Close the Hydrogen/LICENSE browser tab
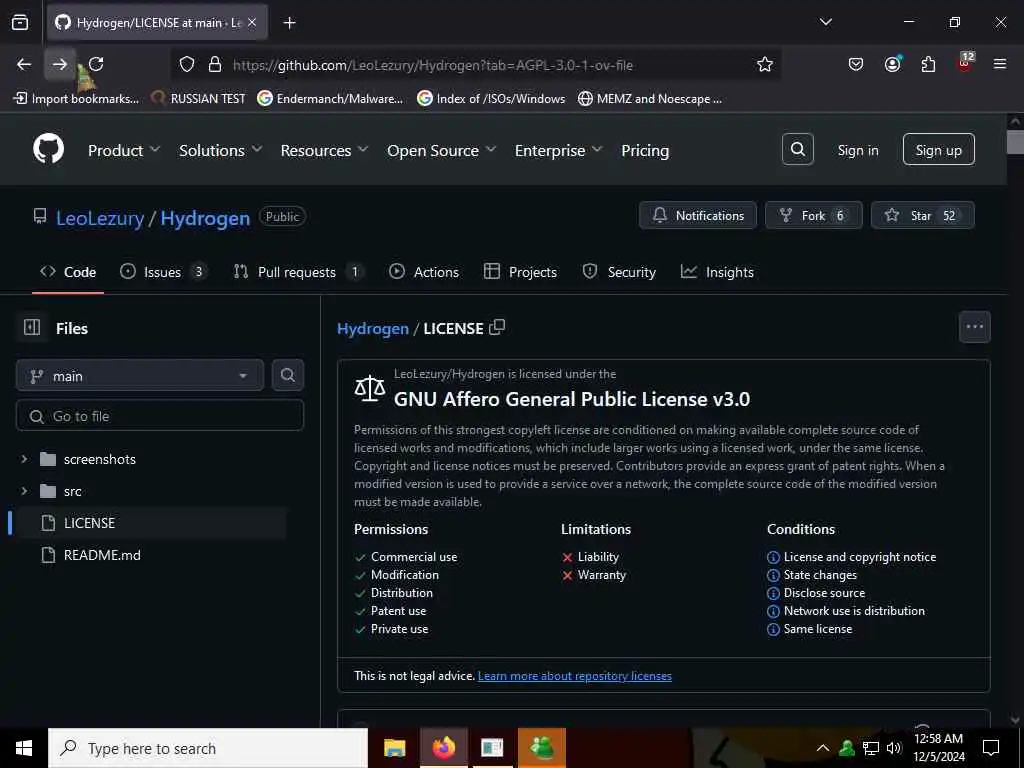This screenshot has width=1024, height=768. click(x=252, y=23)
